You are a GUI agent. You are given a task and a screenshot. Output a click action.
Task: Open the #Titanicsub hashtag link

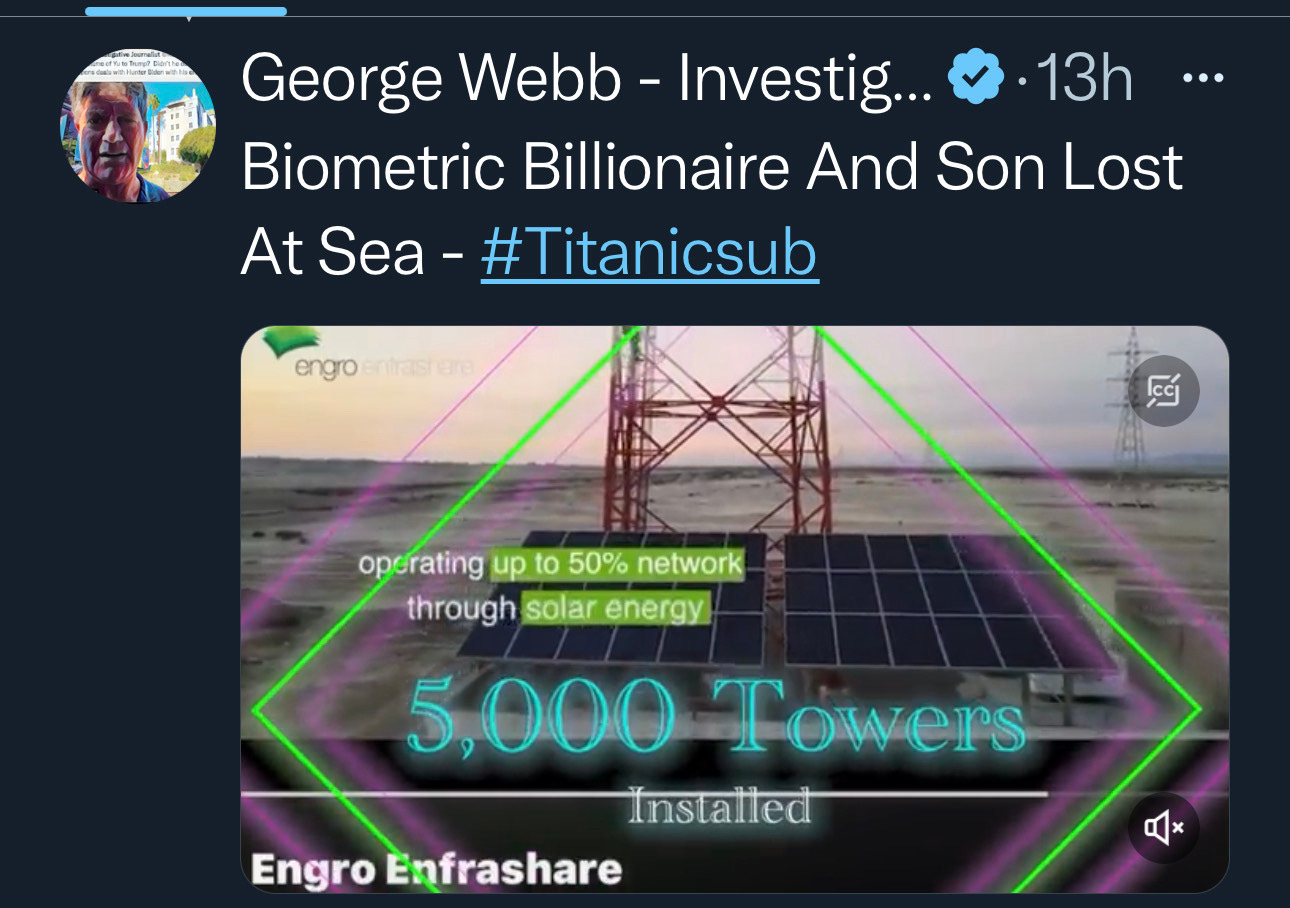(x=650, y=252)
